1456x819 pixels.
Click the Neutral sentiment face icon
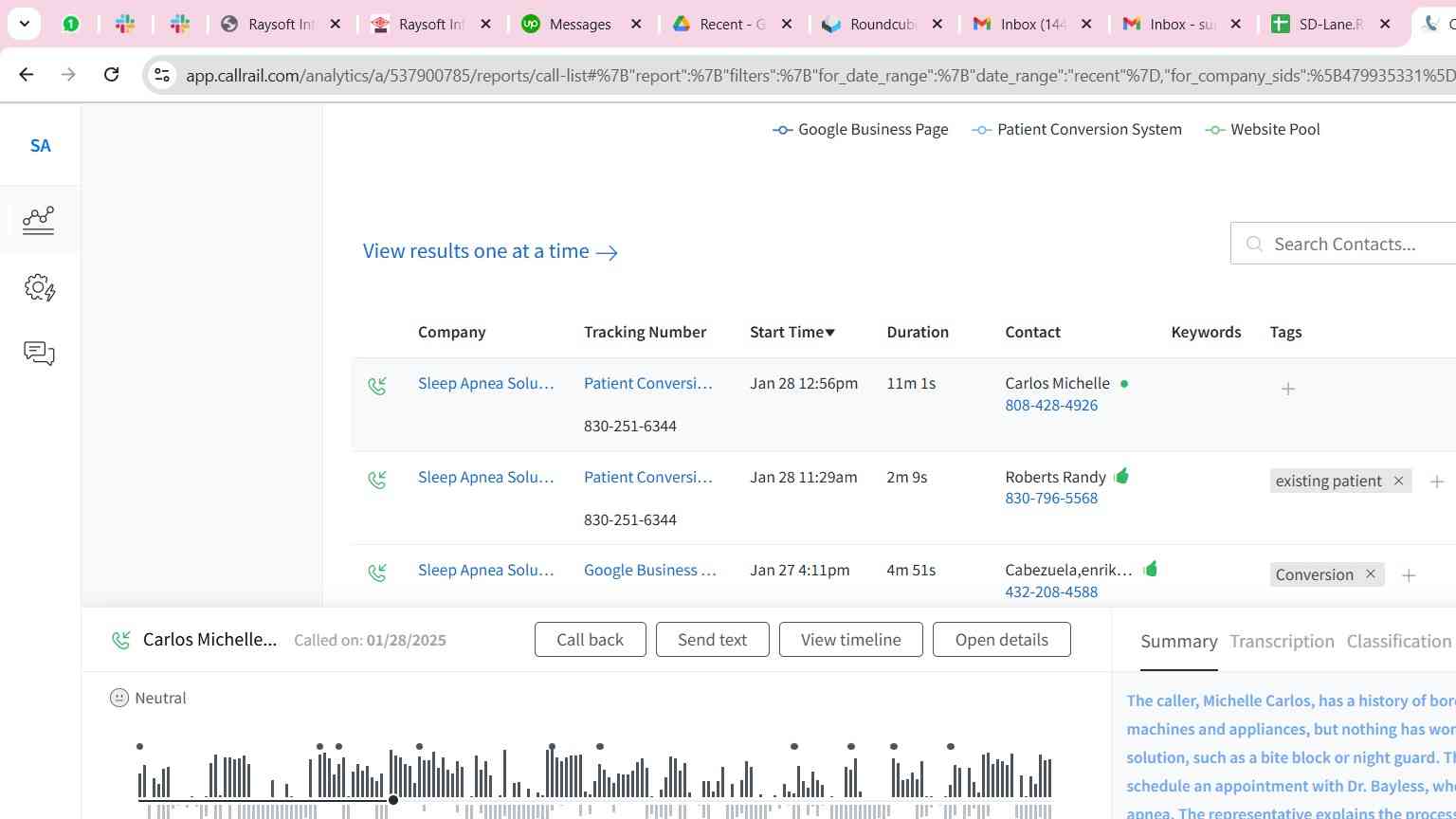pos(119,698)
